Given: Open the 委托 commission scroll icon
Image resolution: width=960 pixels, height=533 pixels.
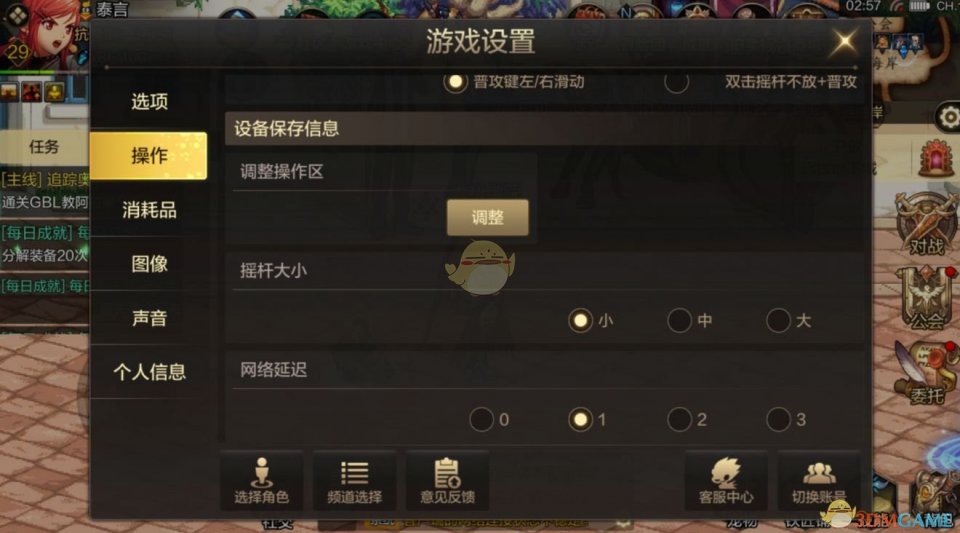Looking at the screenshot, I should (x=925, y=373).
